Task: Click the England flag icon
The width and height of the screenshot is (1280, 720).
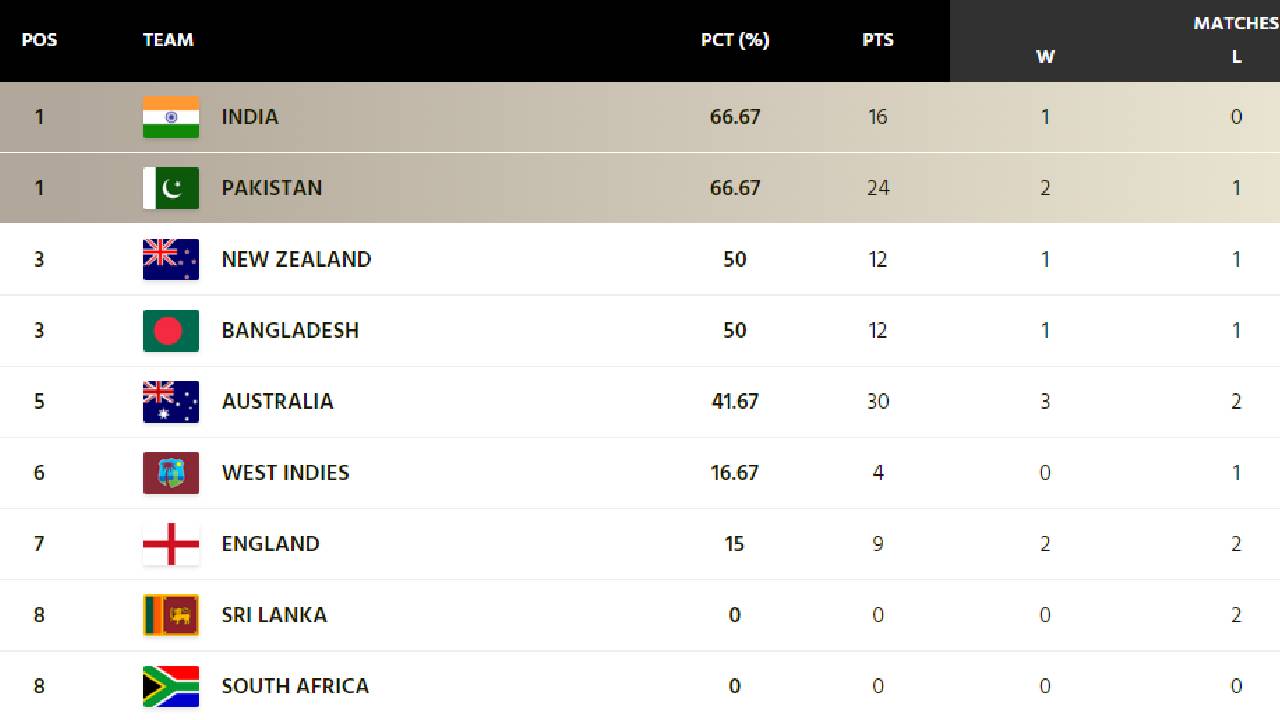Action: pyautogui.click(x=171, y=543)
